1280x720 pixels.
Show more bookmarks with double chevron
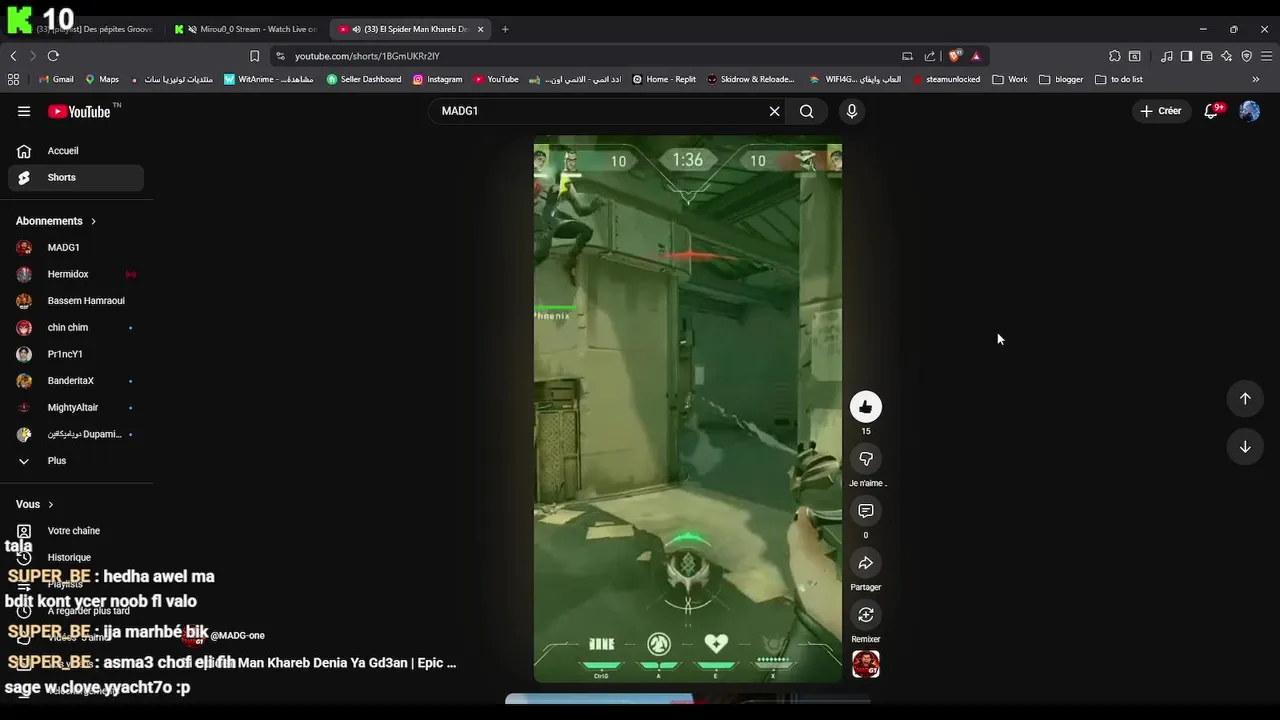[x=1256, y=79]
